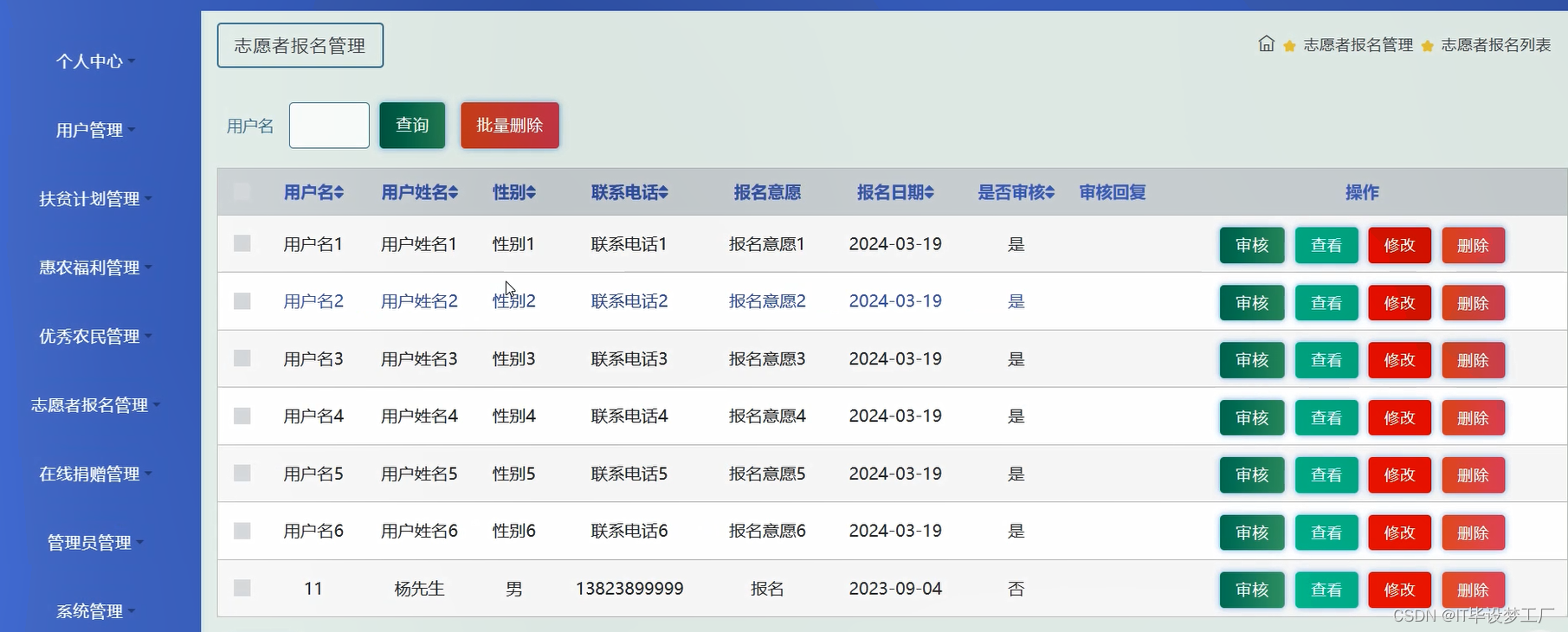Screen dimensions: 1568x632
Task: Check the row checkbox for 用户名3
Action: tap(242, 358)
